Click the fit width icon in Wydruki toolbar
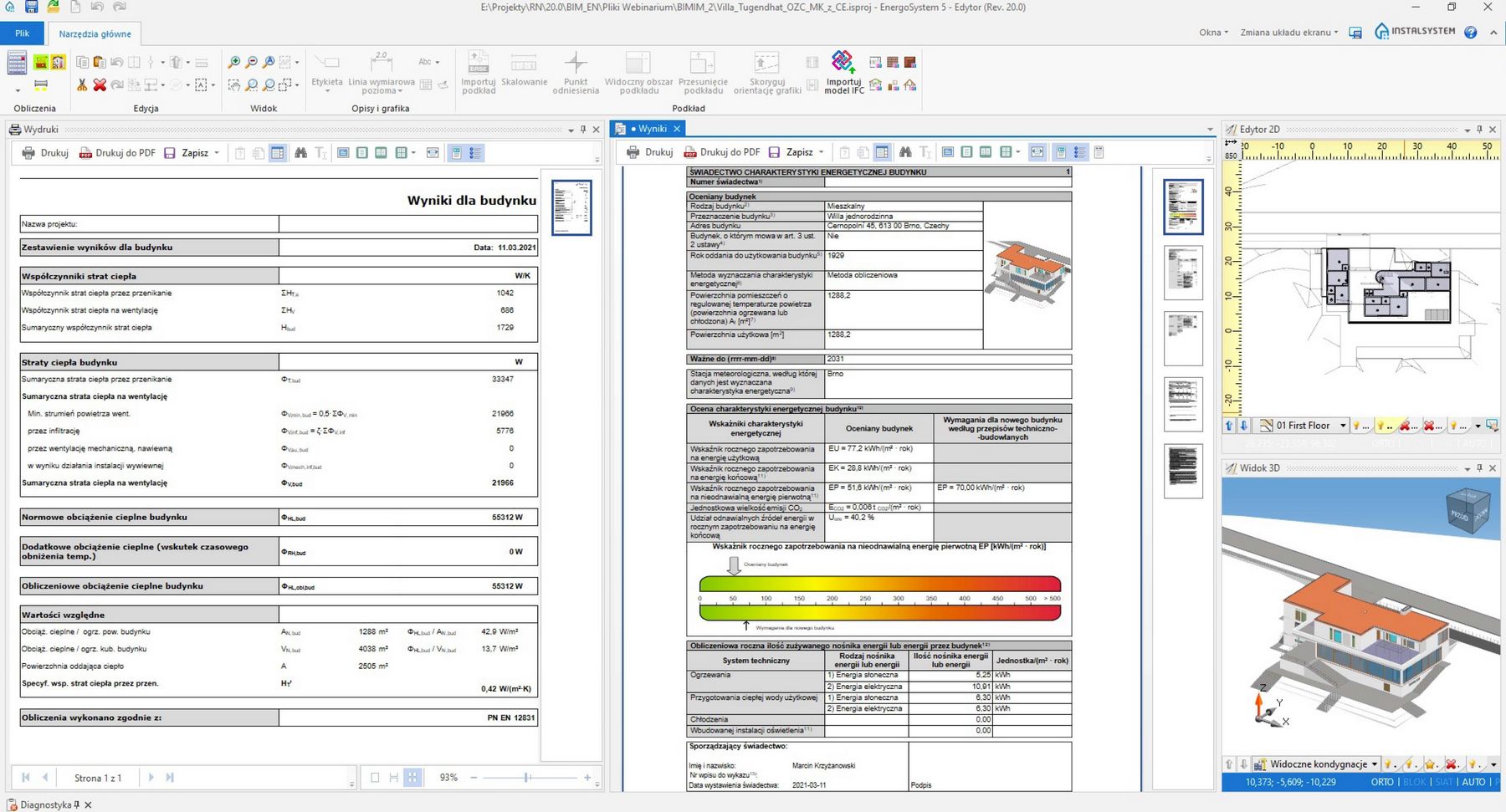Image resolution: width=1506 pixels, height=812 pixels. 433,153
